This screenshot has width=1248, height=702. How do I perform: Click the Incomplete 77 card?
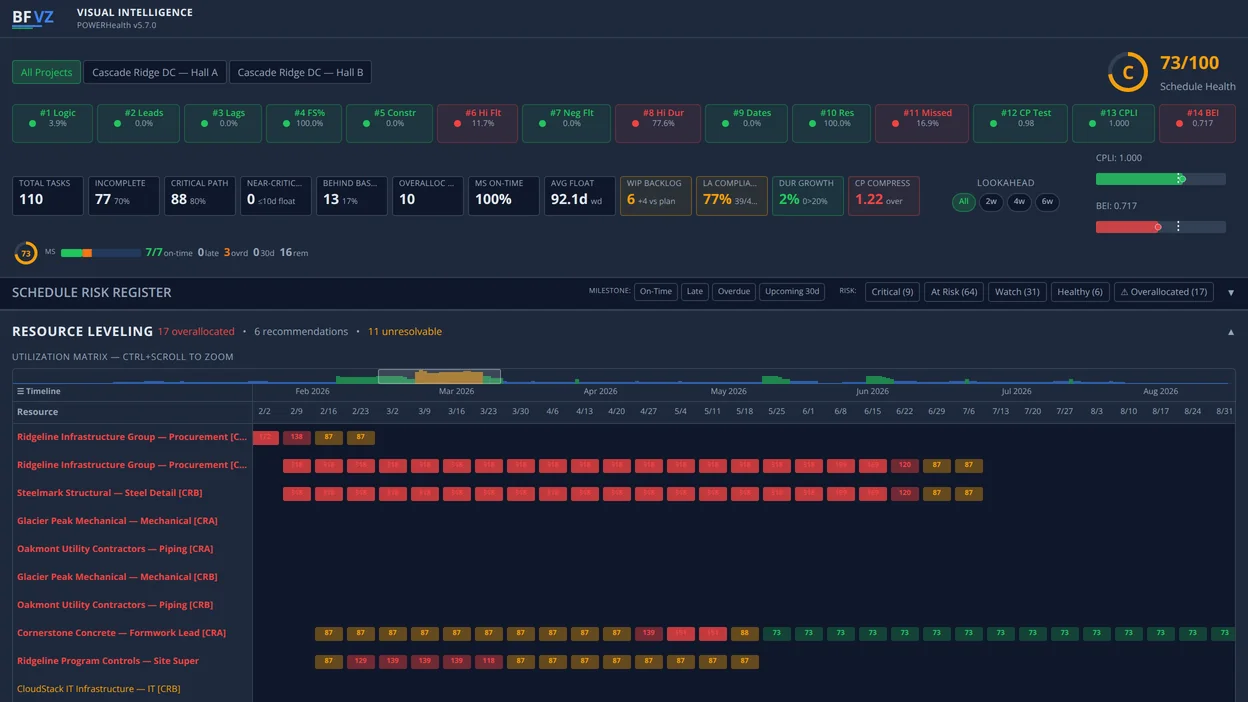(124, 196)
